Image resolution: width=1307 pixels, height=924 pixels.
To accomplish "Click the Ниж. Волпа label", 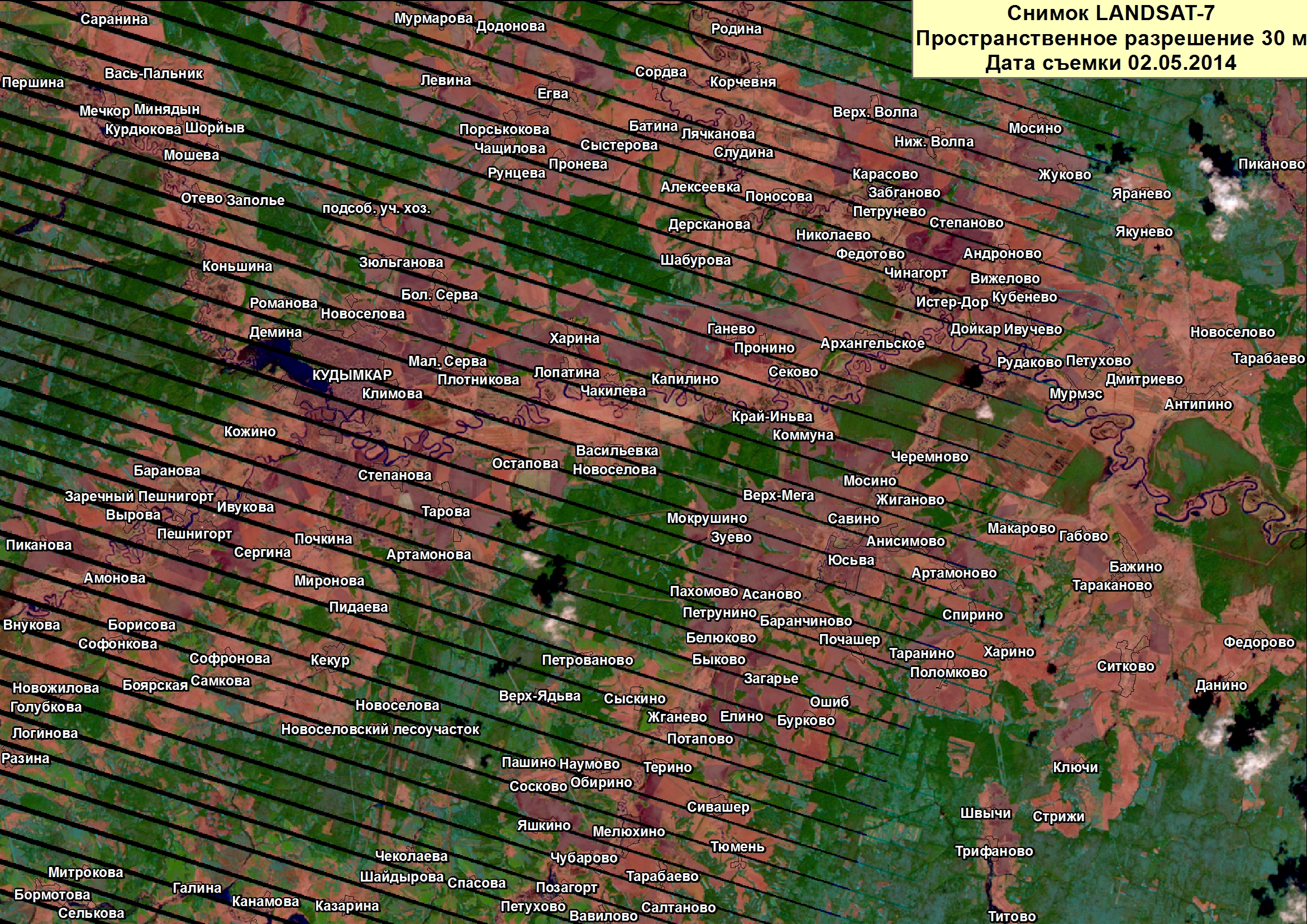I will coord(934,142).
